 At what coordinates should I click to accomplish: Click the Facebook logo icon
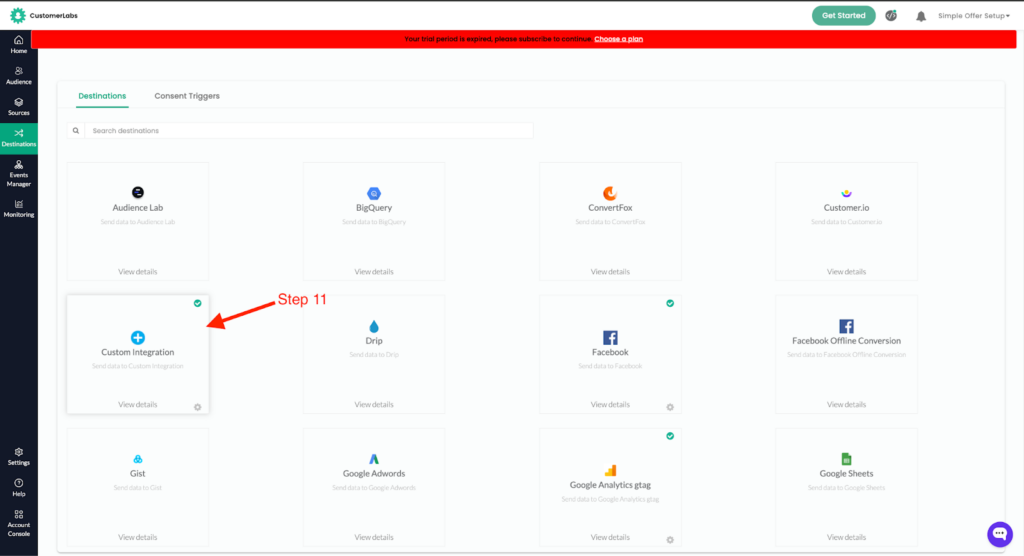(x=610, y=337)
